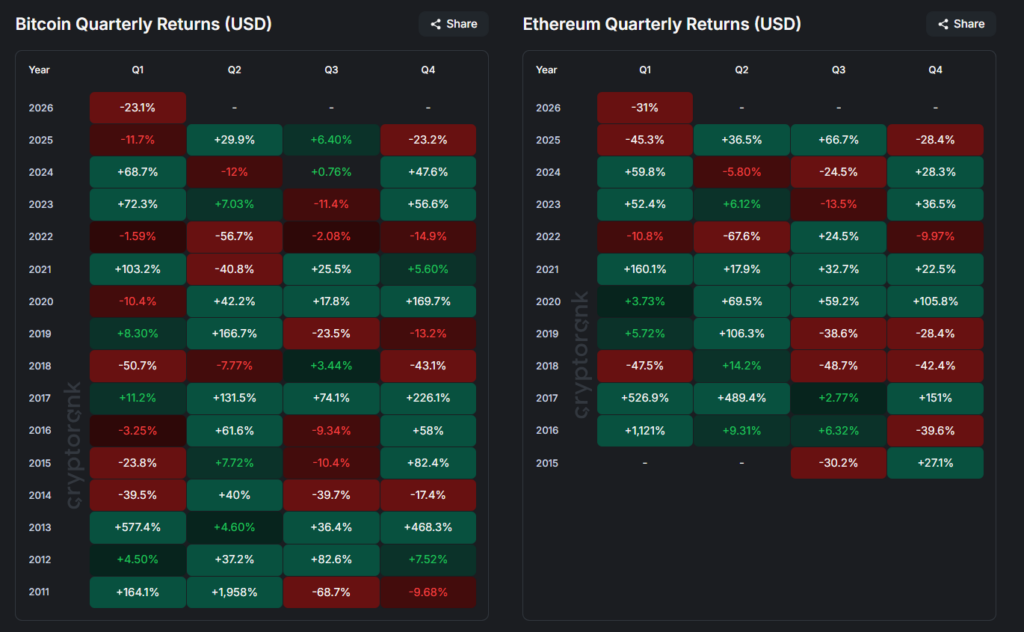This screenshot has height=632, width=1024.
Task: Choose the -67.6% Ethereum 2022 Q2 cell
Action: (x=741, y=237)
